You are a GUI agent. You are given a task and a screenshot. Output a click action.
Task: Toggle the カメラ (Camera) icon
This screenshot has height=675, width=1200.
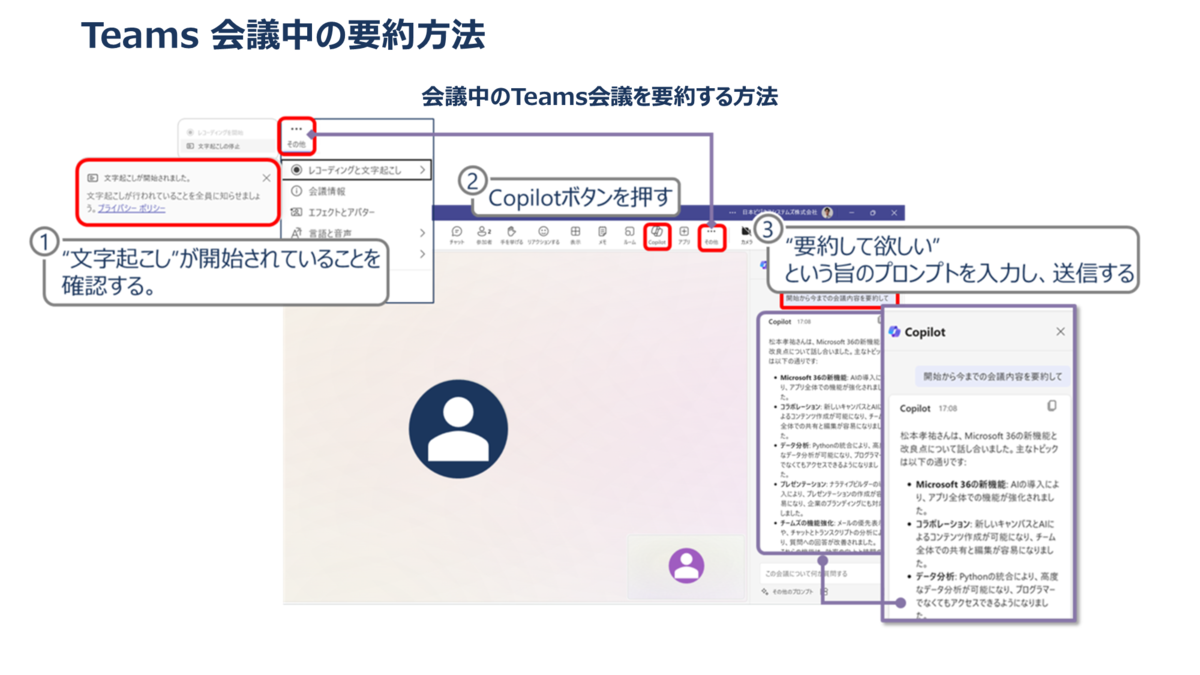tap(746, 235)
